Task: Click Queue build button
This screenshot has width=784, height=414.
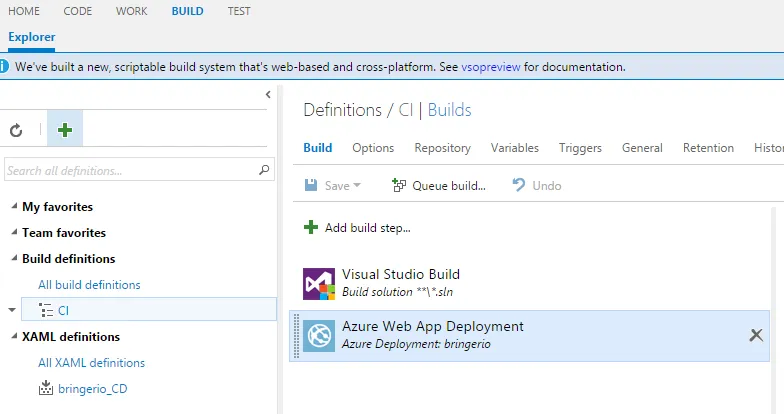Action: point(438,185)
